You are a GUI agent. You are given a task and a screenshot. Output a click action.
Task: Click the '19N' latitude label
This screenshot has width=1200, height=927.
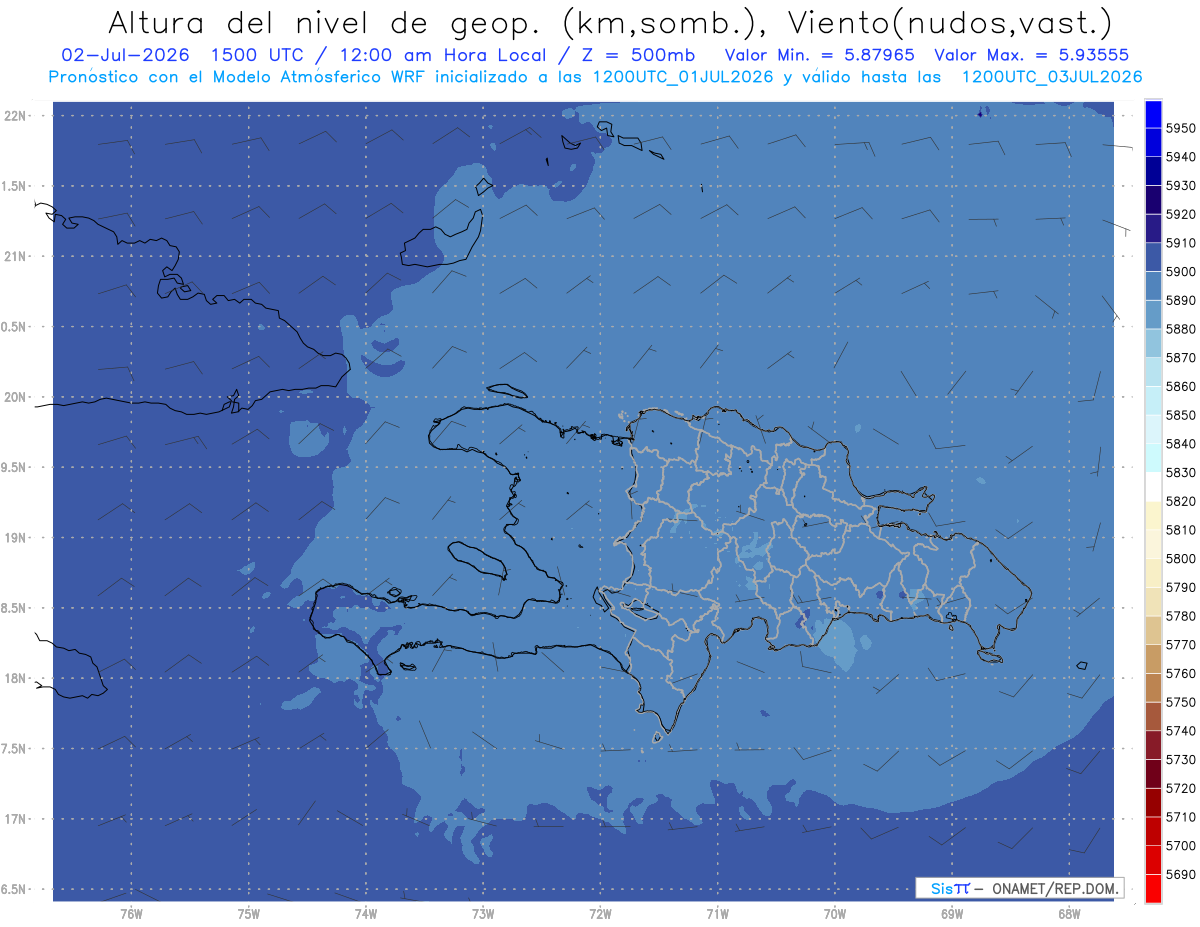(14, 537)
